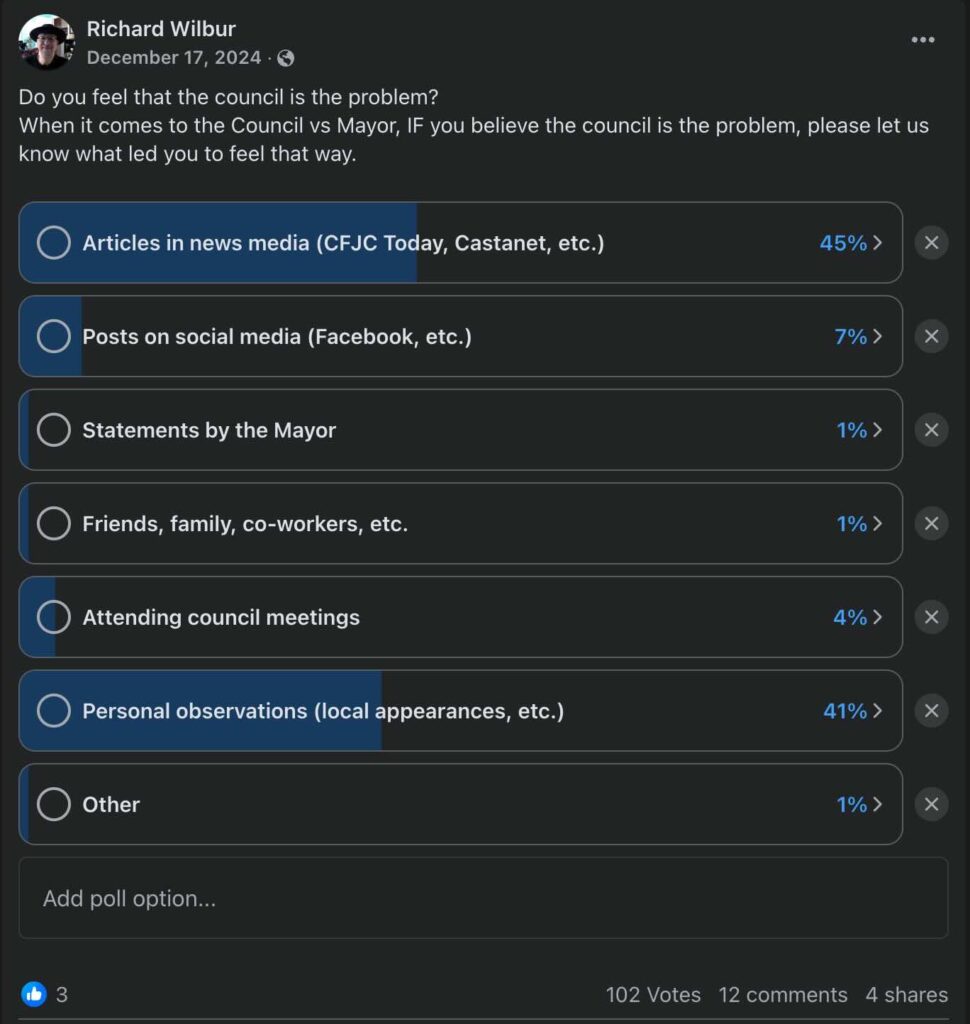This screenshot has height=1024, width=970.
Task: Click the globe public visibility icon
Action: point(286,58)
